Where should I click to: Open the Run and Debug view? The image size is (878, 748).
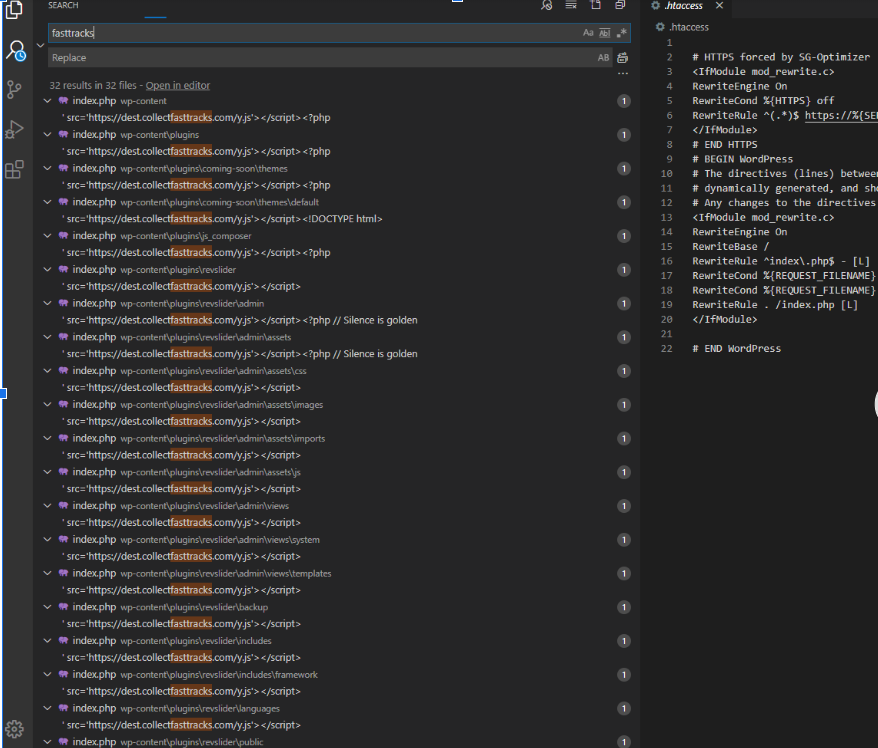pos(14,129)
